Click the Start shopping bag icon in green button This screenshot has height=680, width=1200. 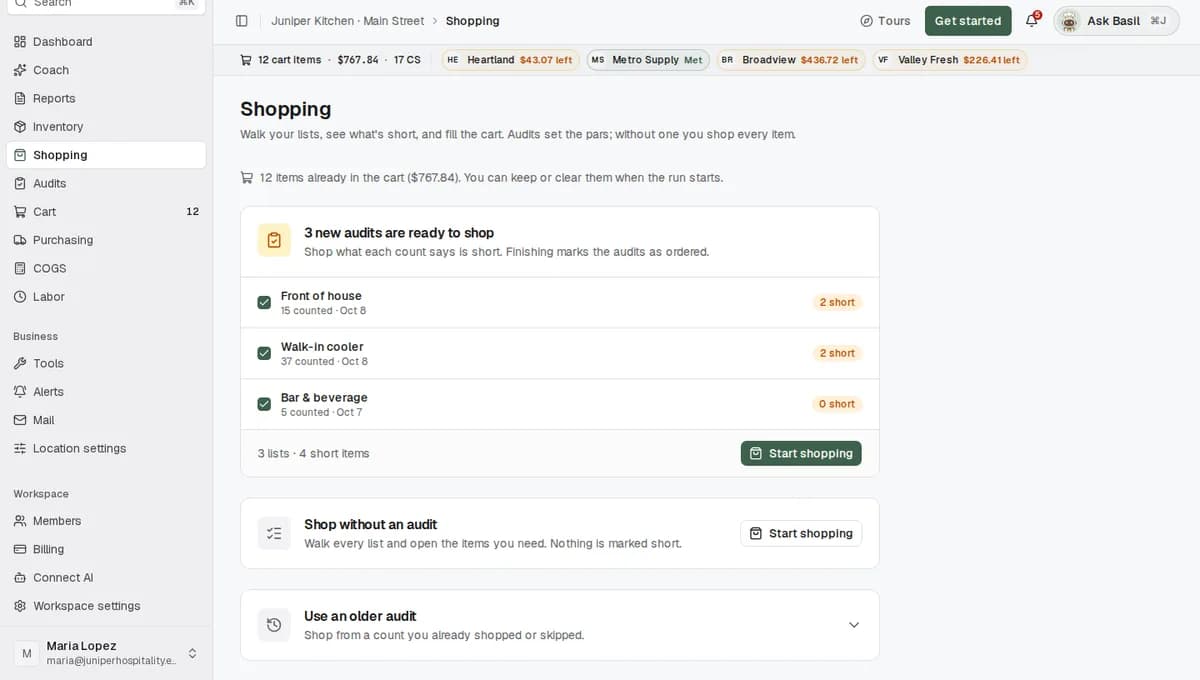pyautogui.click(x=756, y=453)
